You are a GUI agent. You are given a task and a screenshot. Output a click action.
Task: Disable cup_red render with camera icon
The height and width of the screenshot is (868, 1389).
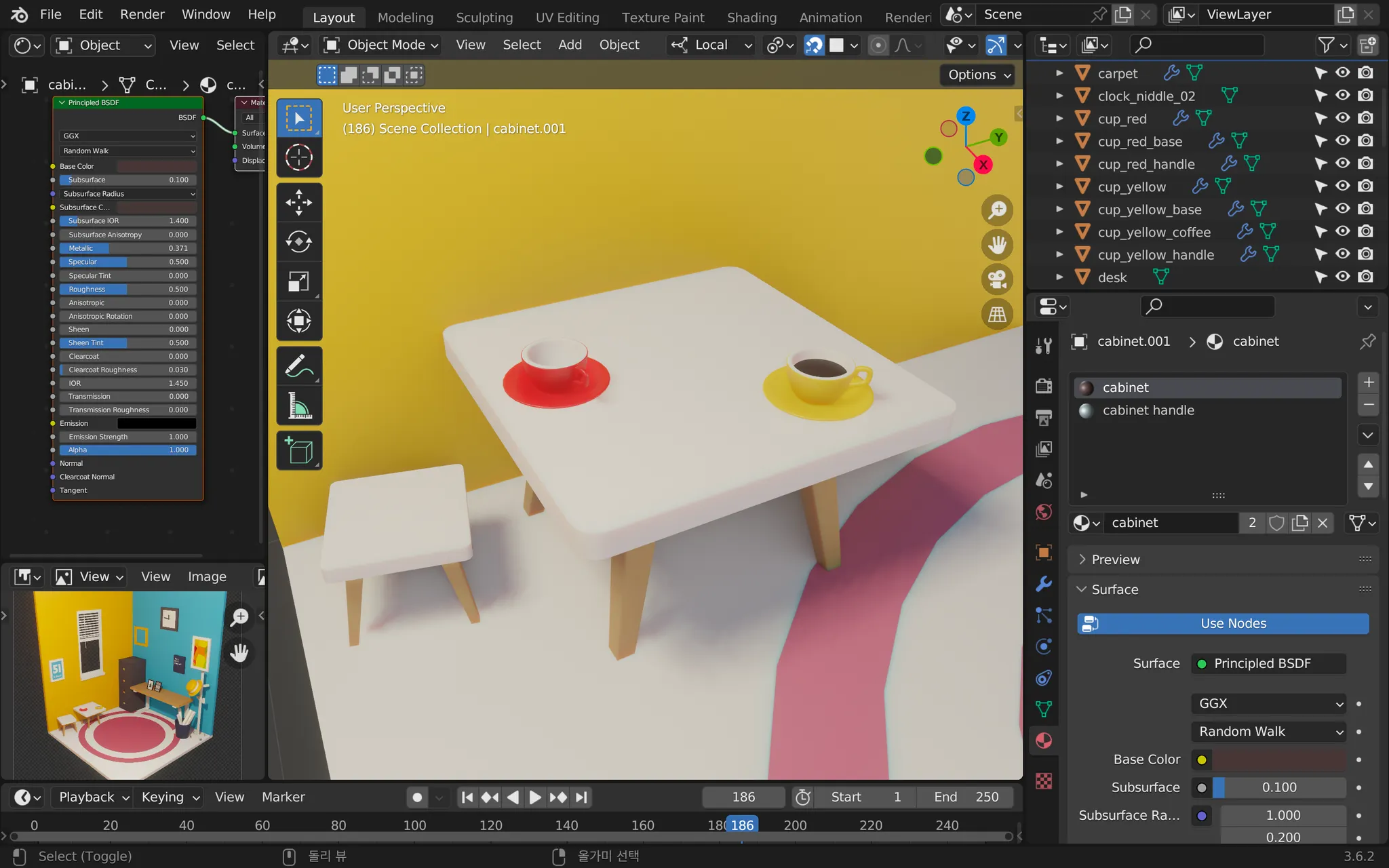(x=1366, y=118)
